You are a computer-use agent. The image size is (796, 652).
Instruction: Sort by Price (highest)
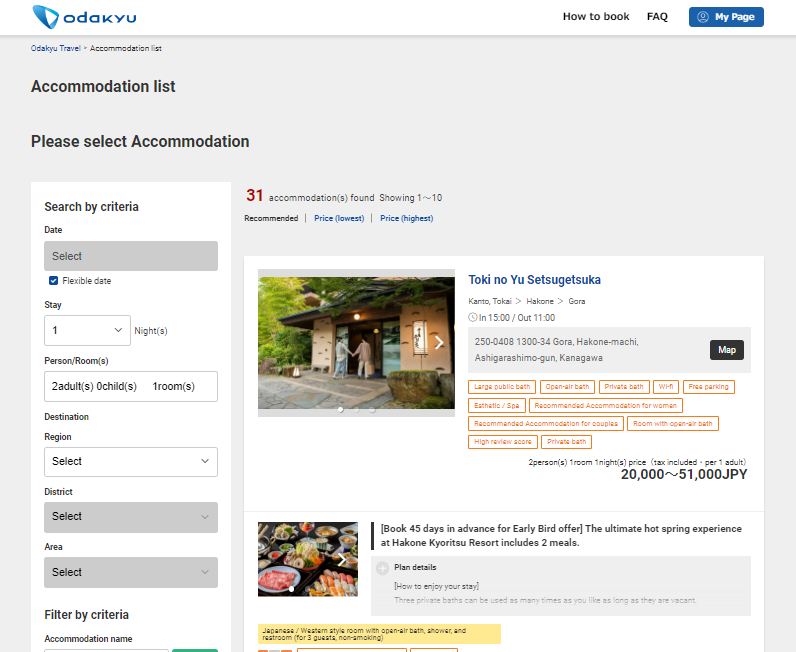(x=406, y=218)
